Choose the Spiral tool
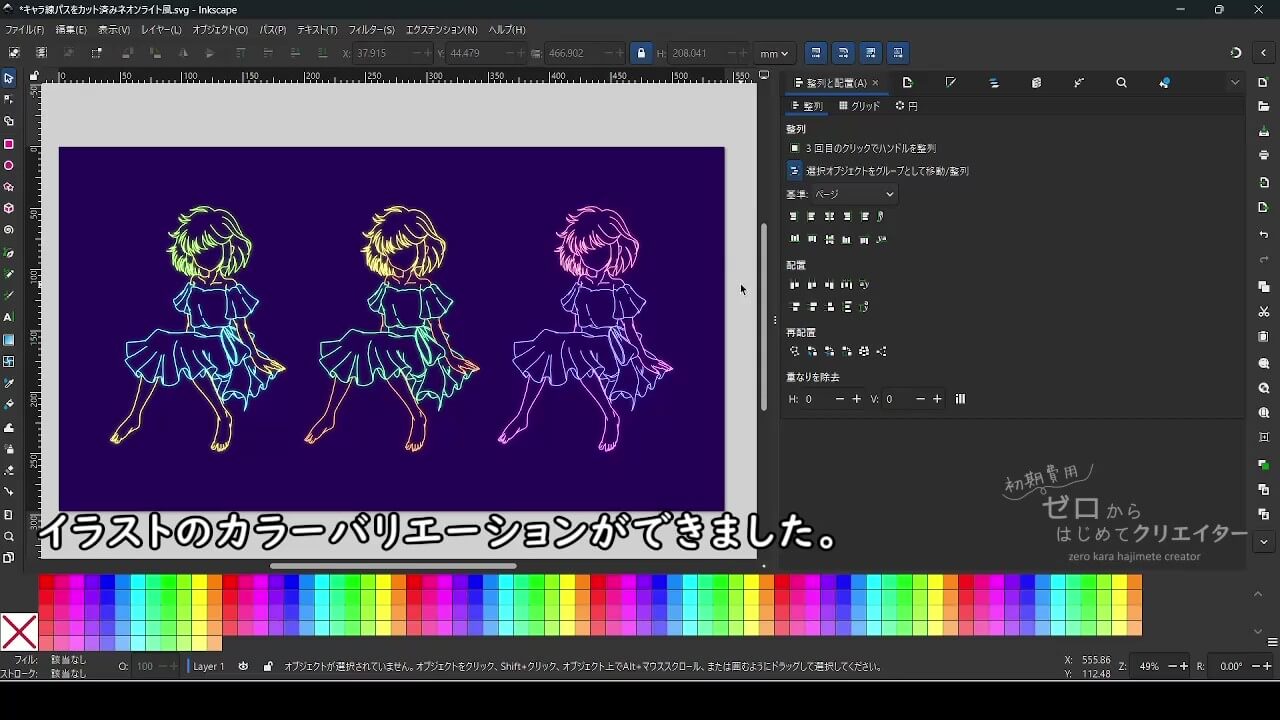Image resolution: width=1280 pixels, height=720 pixels. click(x=10, y=228)
